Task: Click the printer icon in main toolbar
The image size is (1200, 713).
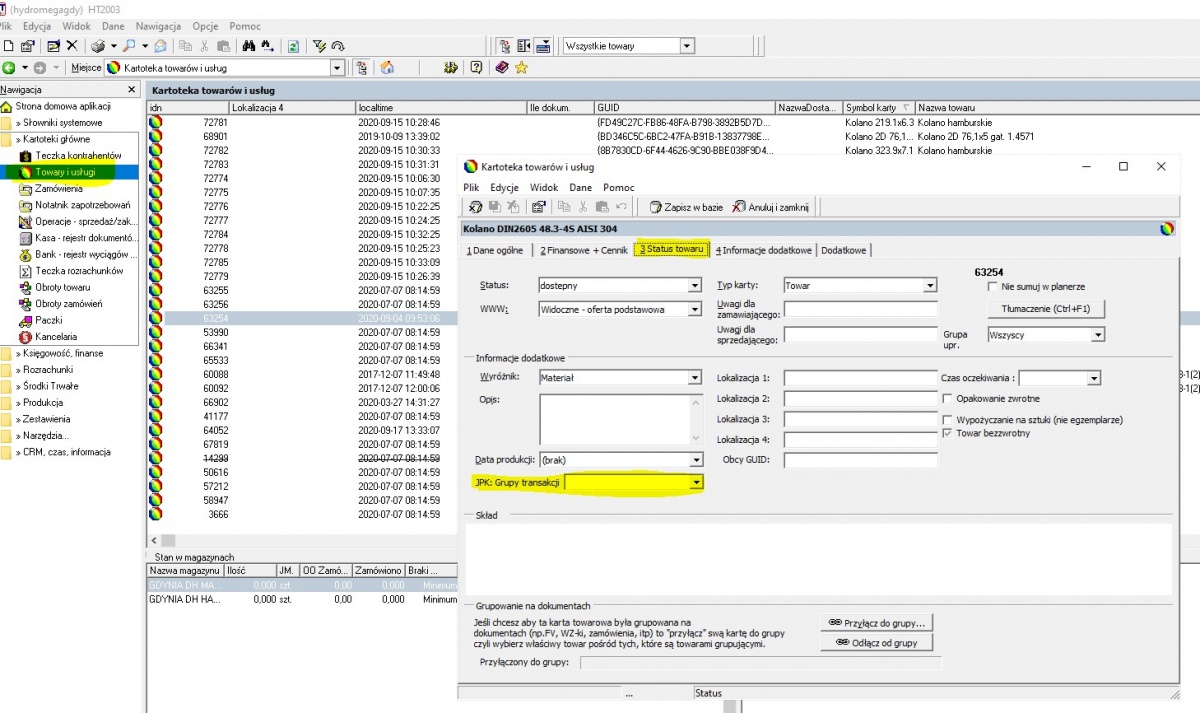Action: point(98,46)
